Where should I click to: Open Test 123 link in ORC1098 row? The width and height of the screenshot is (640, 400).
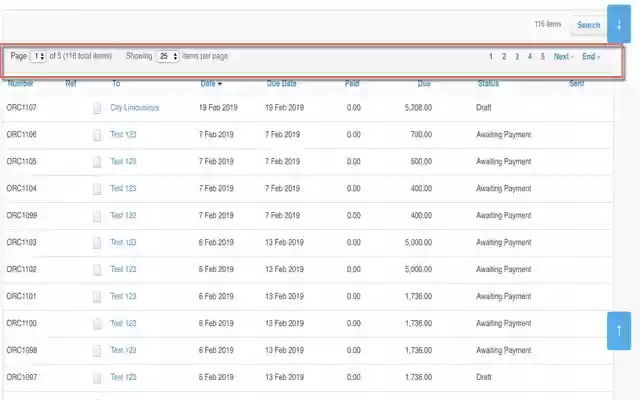coord(123,350)
